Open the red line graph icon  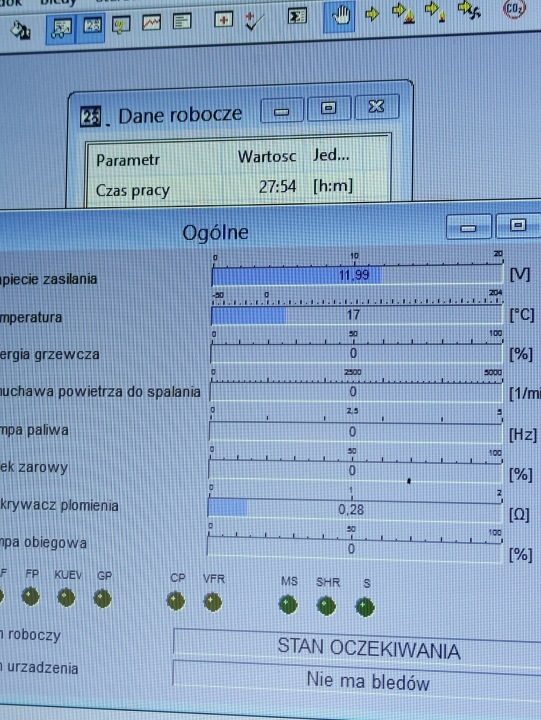(x=151, y=22)
